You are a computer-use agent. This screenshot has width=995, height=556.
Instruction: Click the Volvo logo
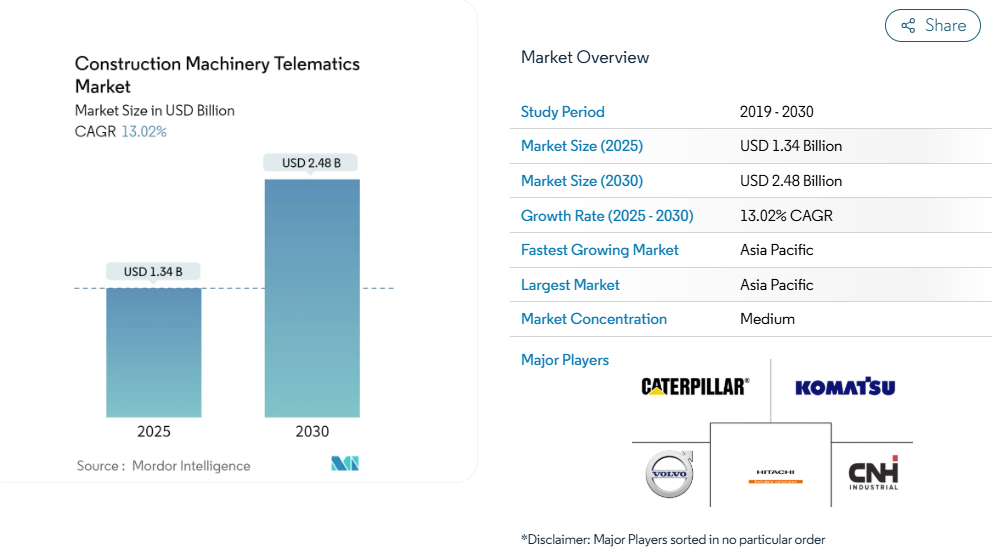click(x=669, y=474)
